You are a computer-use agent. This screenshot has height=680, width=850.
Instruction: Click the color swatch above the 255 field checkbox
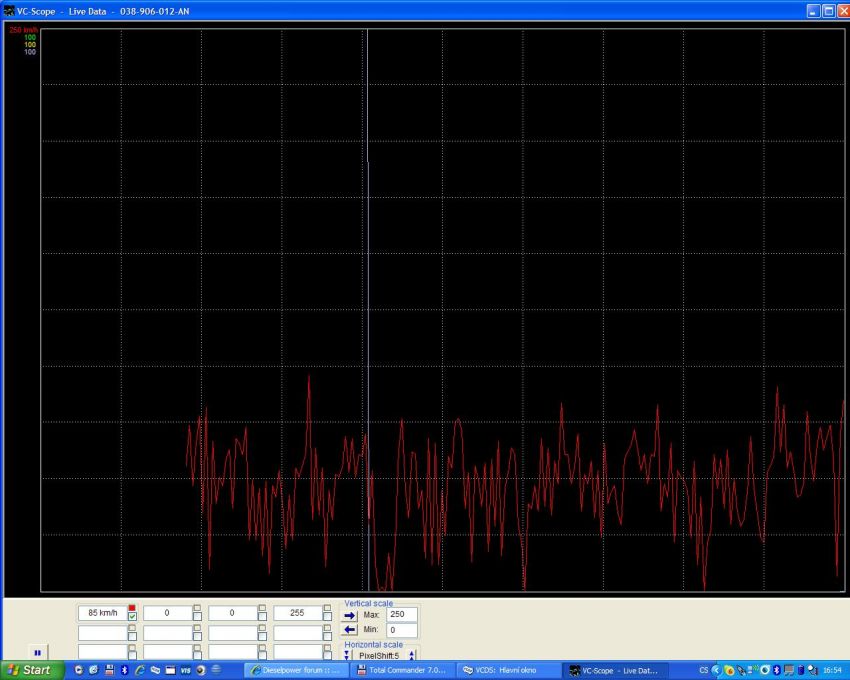coord(327,608)
